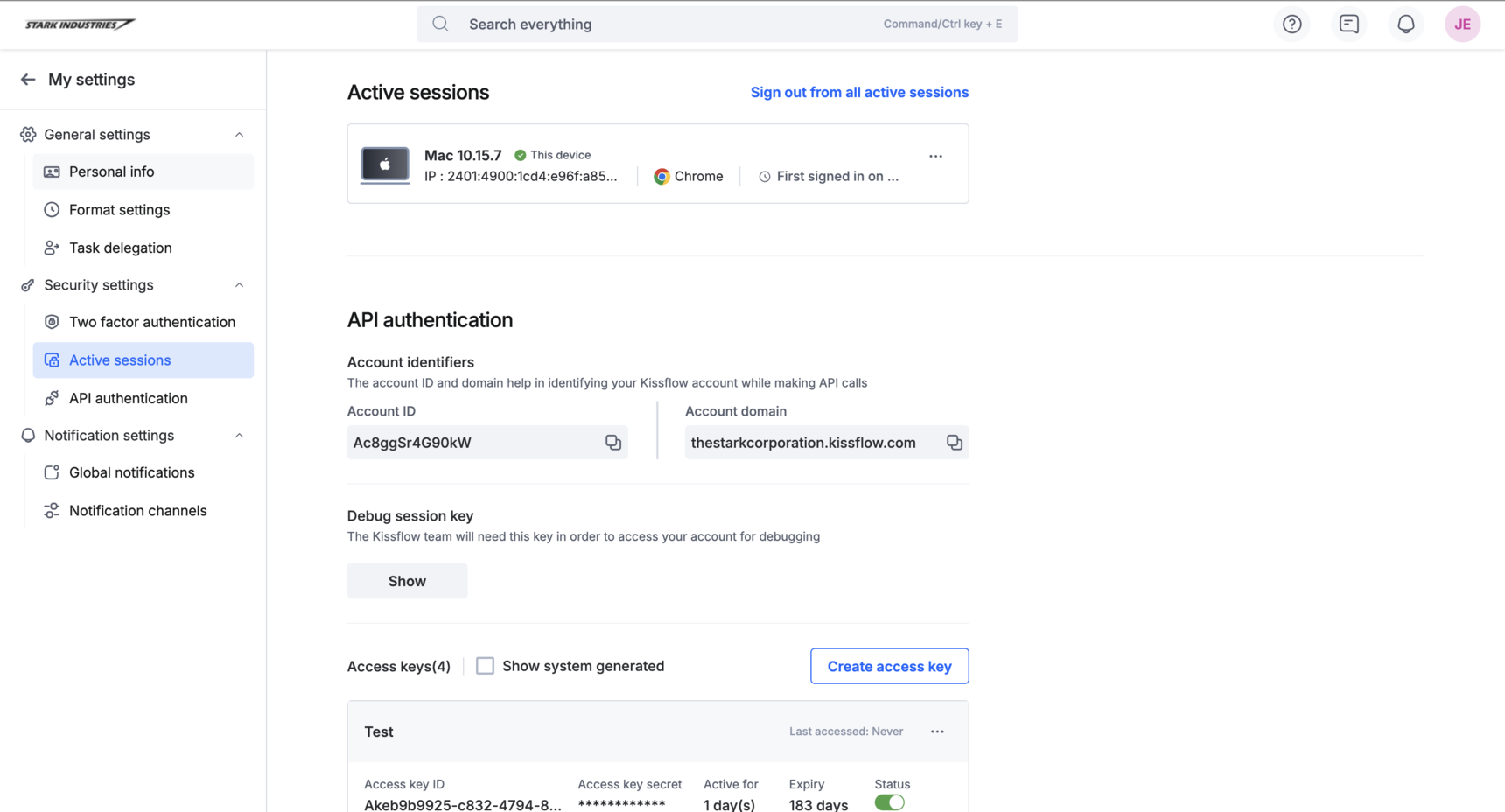1505x812 pixels.
Task: Click the Chrome browser icon
Action: coord(661,176)
